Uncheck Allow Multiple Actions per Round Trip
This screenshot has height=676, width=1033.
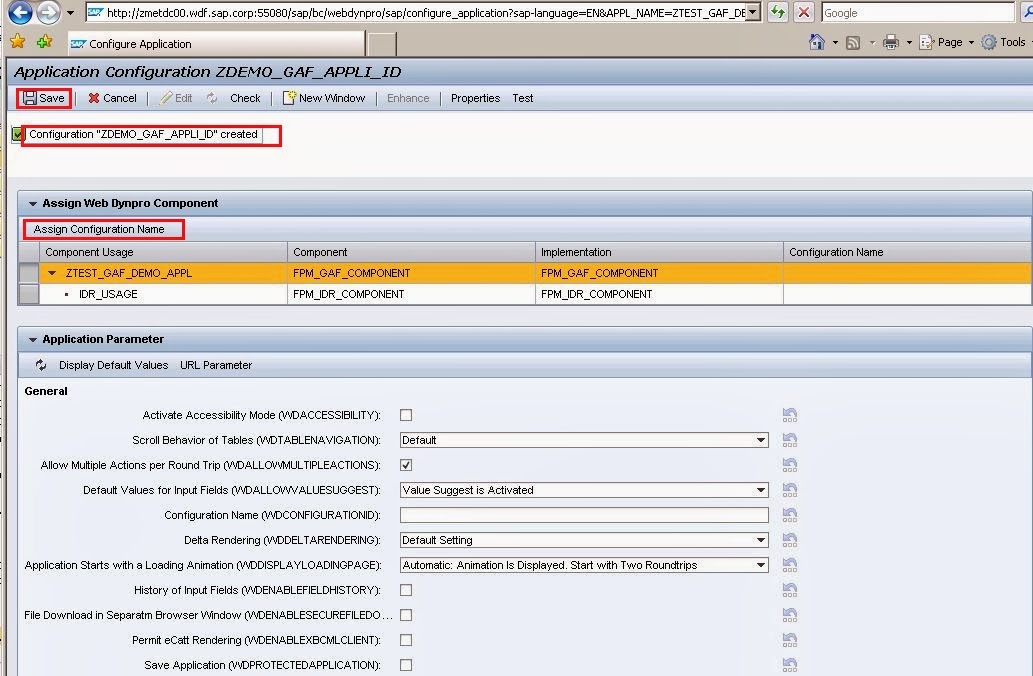[406, 465]
